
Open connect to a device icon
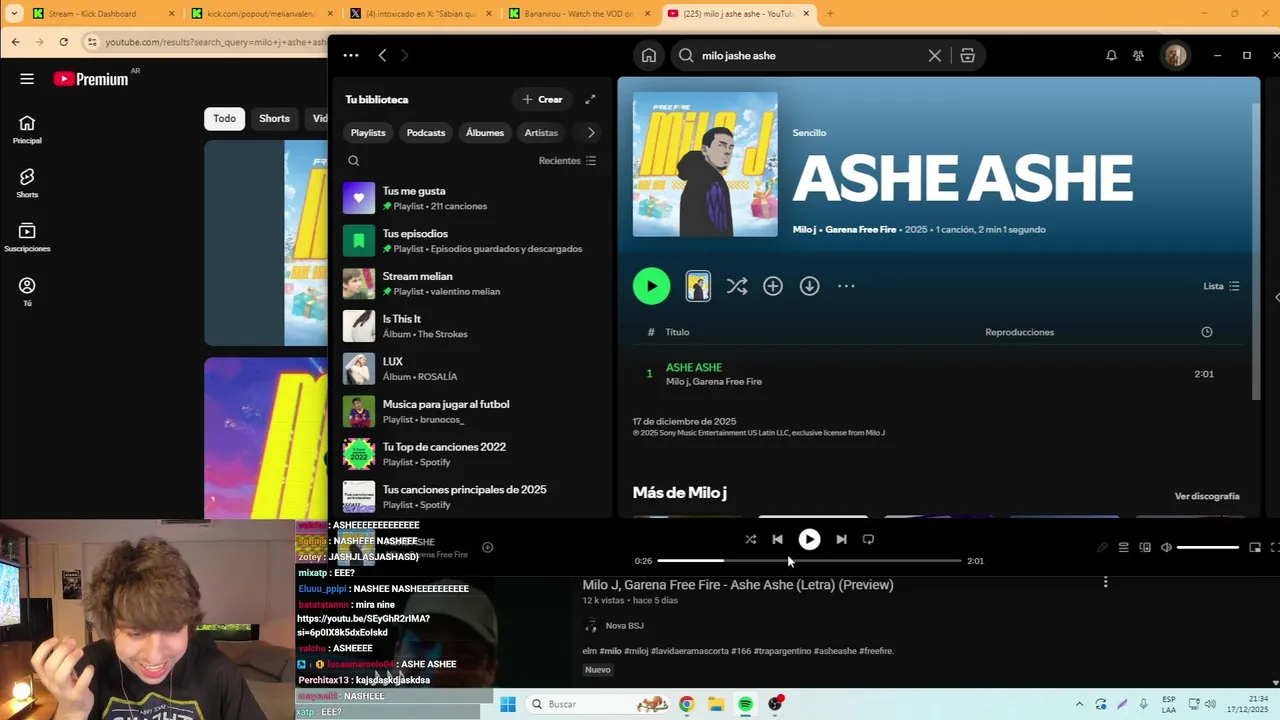[x=1145, y=547]
